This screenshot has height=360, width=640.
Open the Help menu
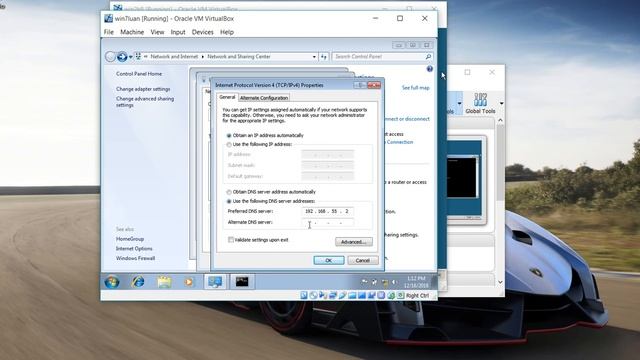tap(227, 32)
